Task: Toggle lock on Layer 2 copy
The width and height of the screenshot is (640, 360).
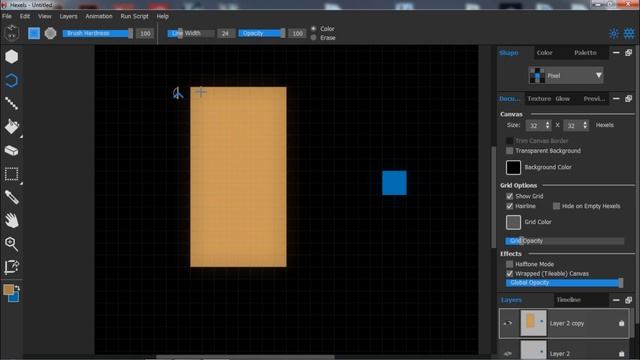Action: (x=622, y=323)
